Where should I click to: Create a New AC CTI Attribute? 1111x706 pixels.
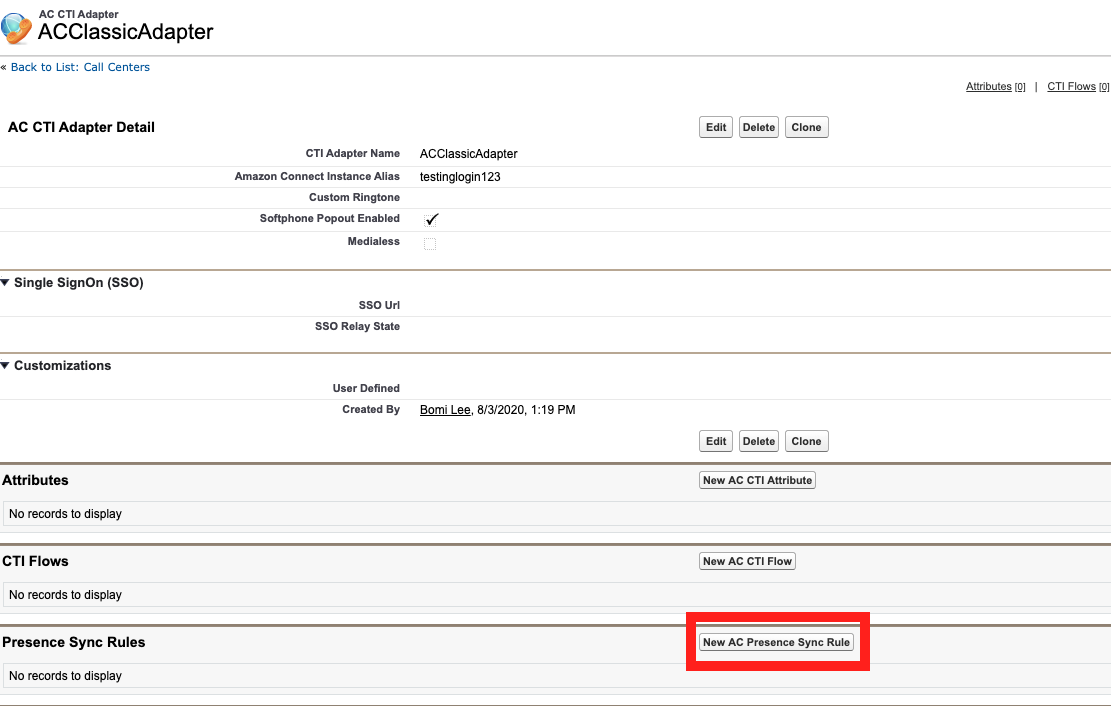pos(757,481)
